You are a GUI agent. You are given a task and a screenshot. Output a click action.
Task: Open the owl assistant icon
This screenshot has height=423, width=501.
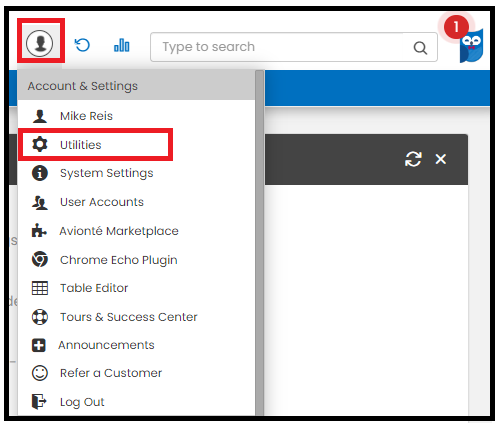pos(471,46)
